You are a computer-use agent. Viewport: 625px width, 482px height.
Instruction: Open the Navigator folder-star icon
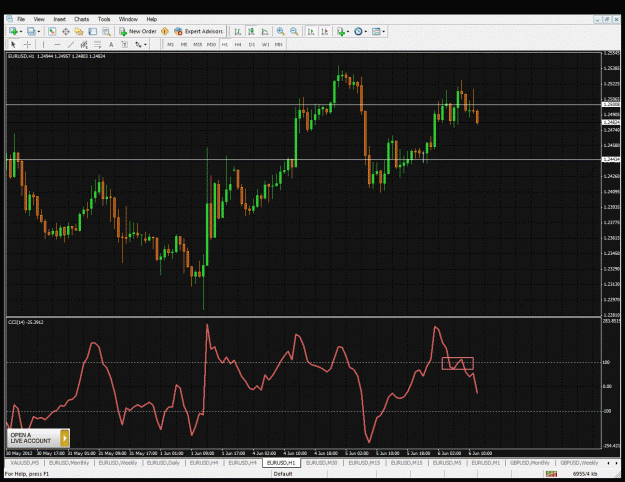point(79,31)
